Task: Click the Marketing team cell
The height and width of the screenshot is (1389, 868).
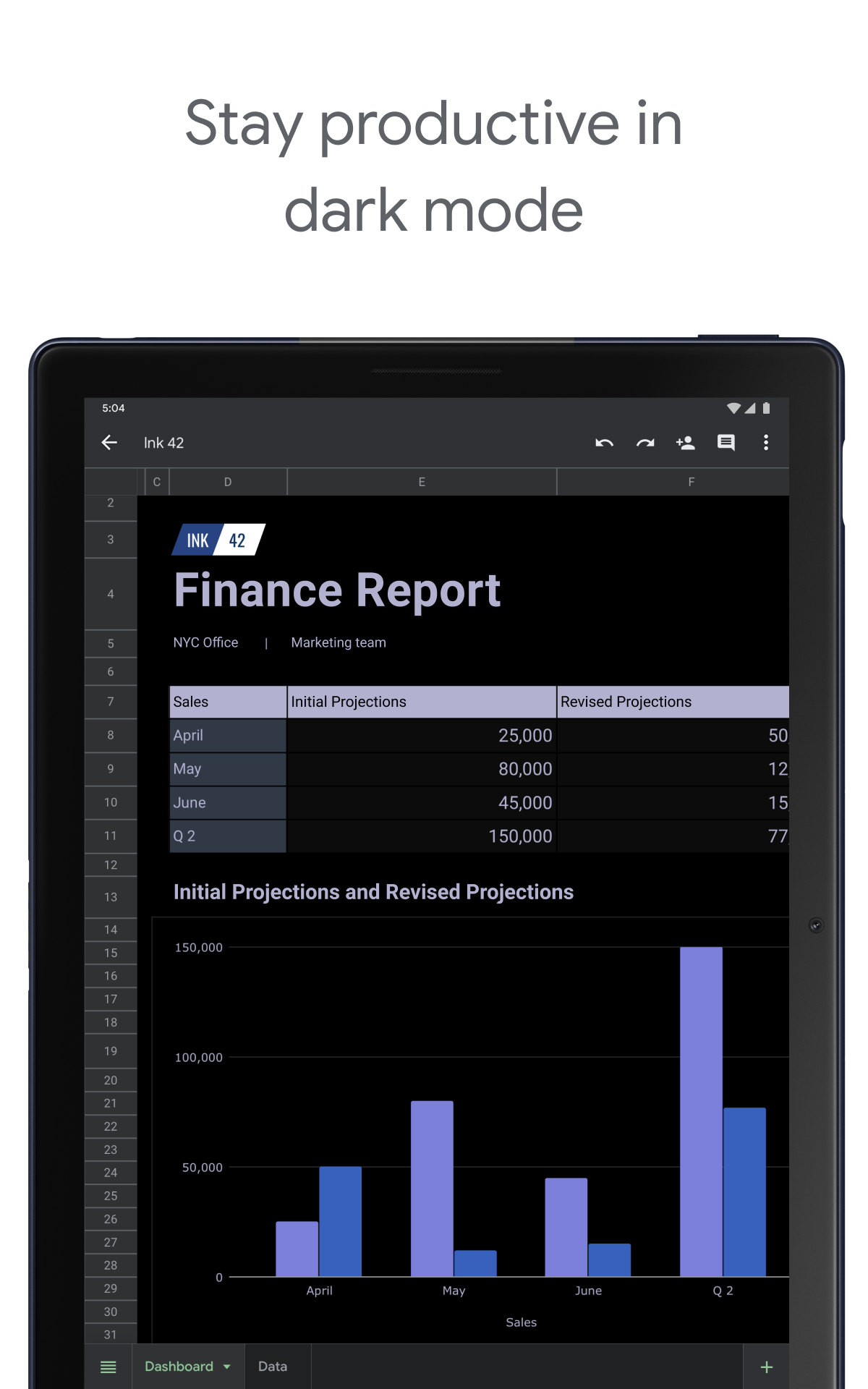Action: tap(339, 642)
